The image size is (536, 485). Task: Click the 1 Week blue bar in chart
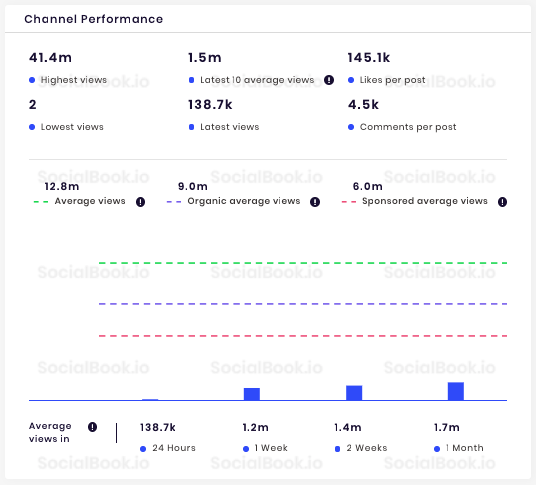[x=252, y=394]
